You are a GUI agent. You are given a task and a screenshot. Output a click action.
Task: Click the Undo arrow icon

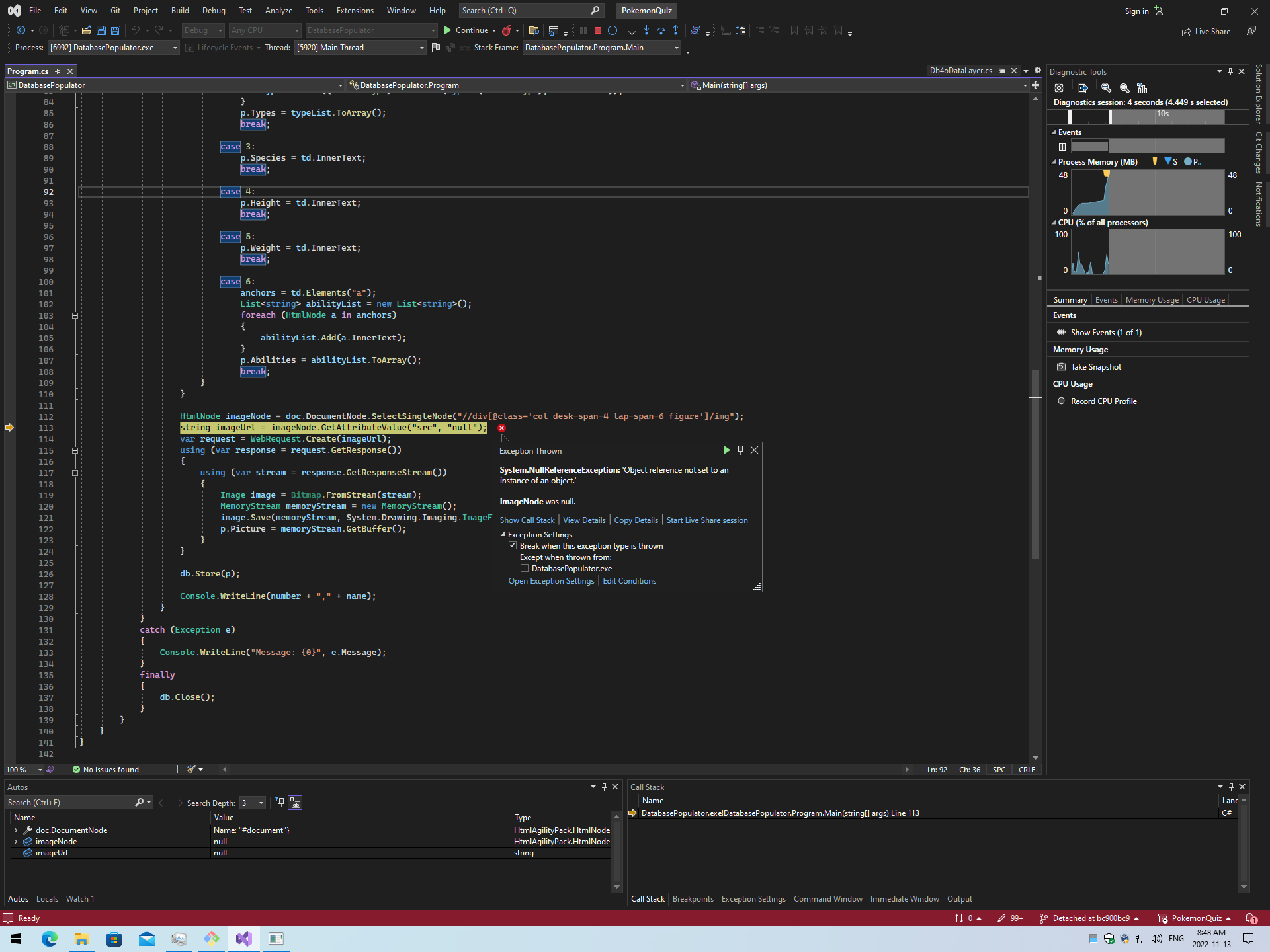tap(135, 30)
